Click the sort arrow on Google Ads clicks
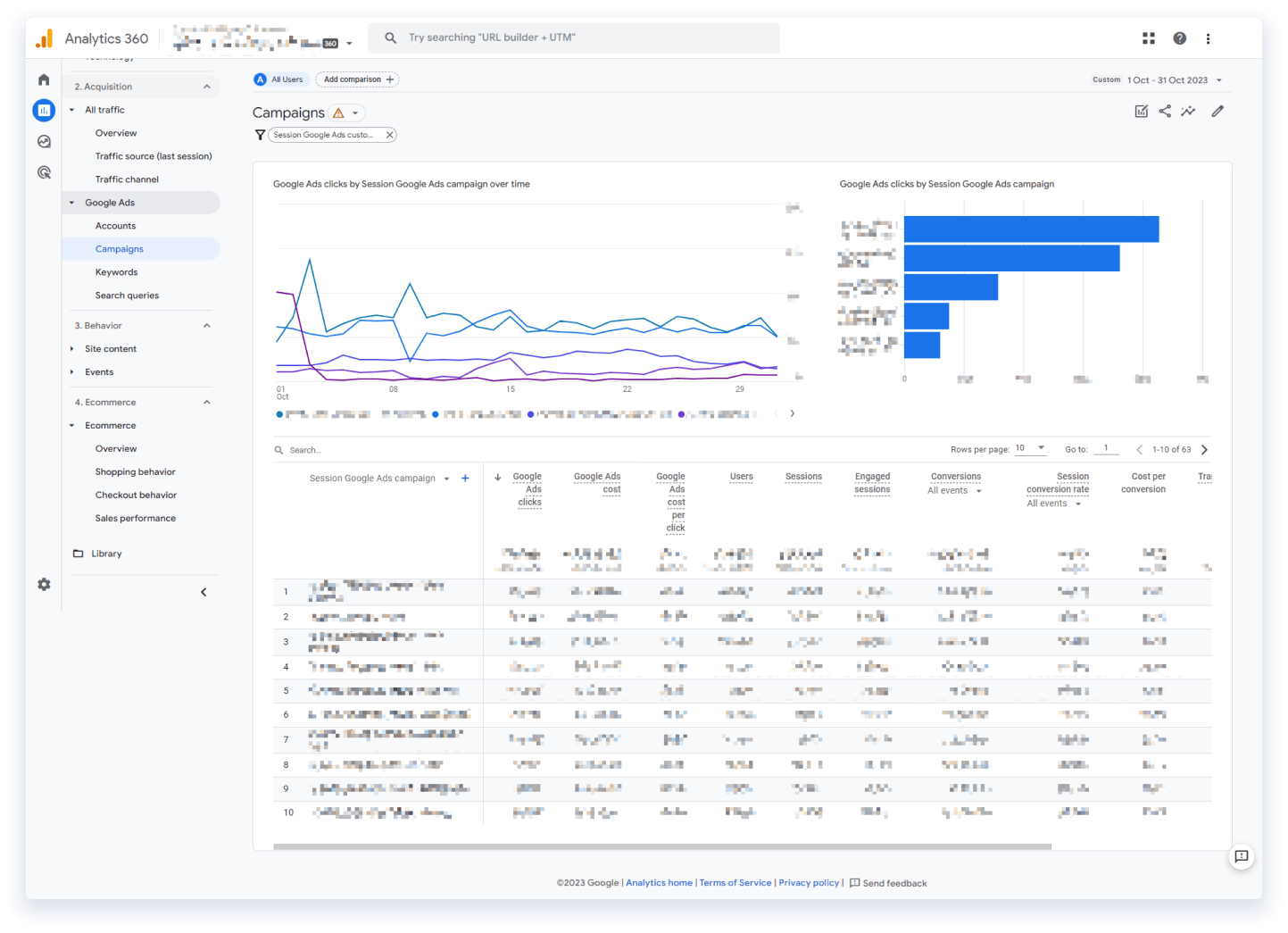 tap(497, 478)
